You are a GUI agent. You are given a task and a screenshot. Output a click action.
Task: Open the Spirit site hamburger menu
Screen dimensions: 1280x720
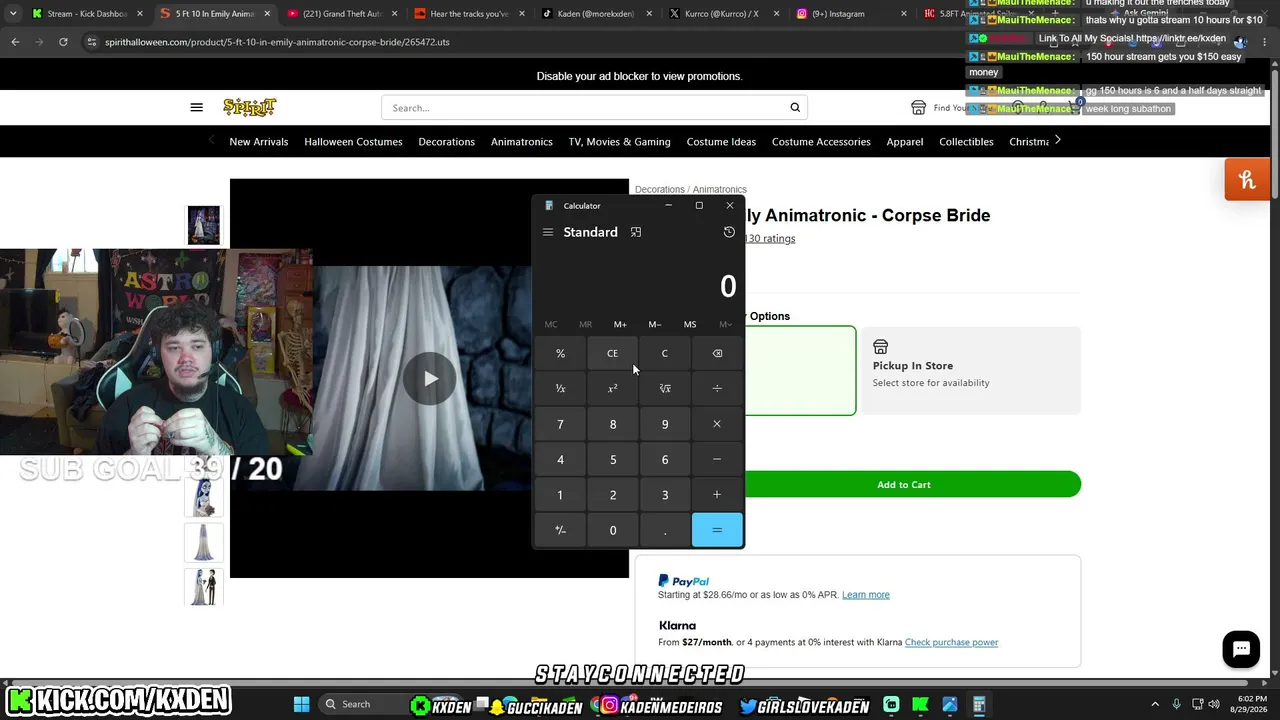[x=196, y=107]
